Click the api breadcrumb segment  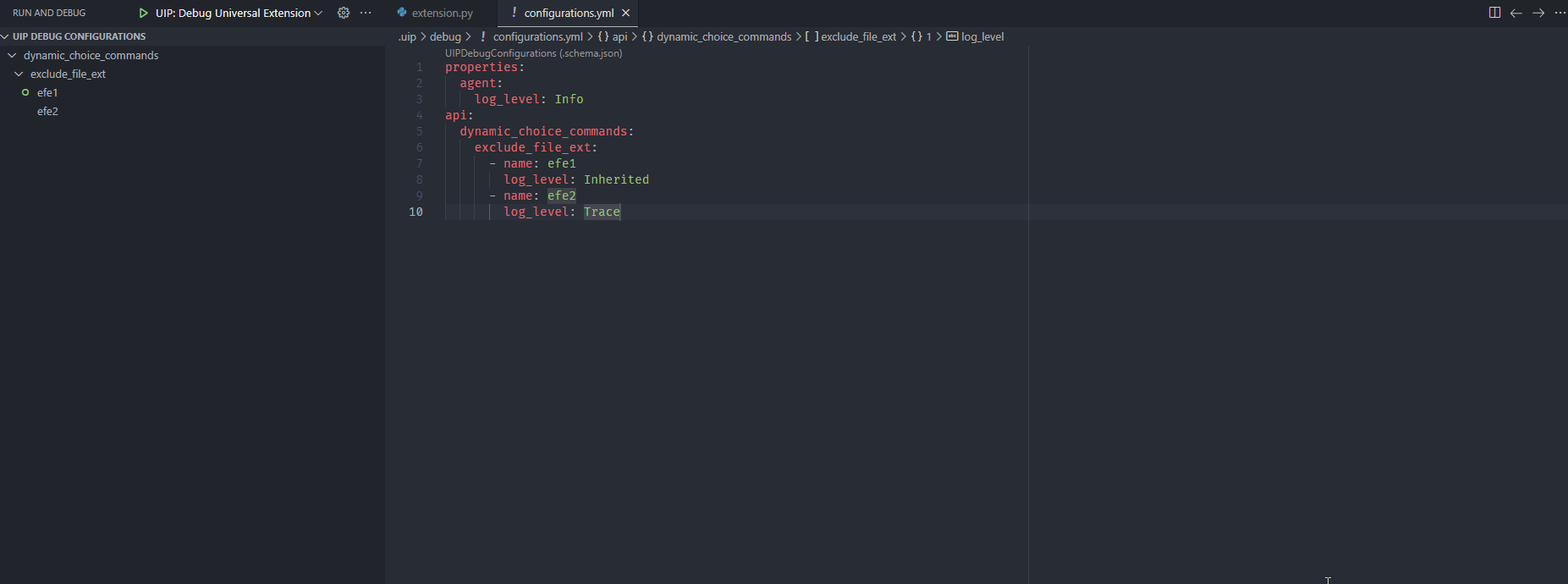click(x=619, y=36)
